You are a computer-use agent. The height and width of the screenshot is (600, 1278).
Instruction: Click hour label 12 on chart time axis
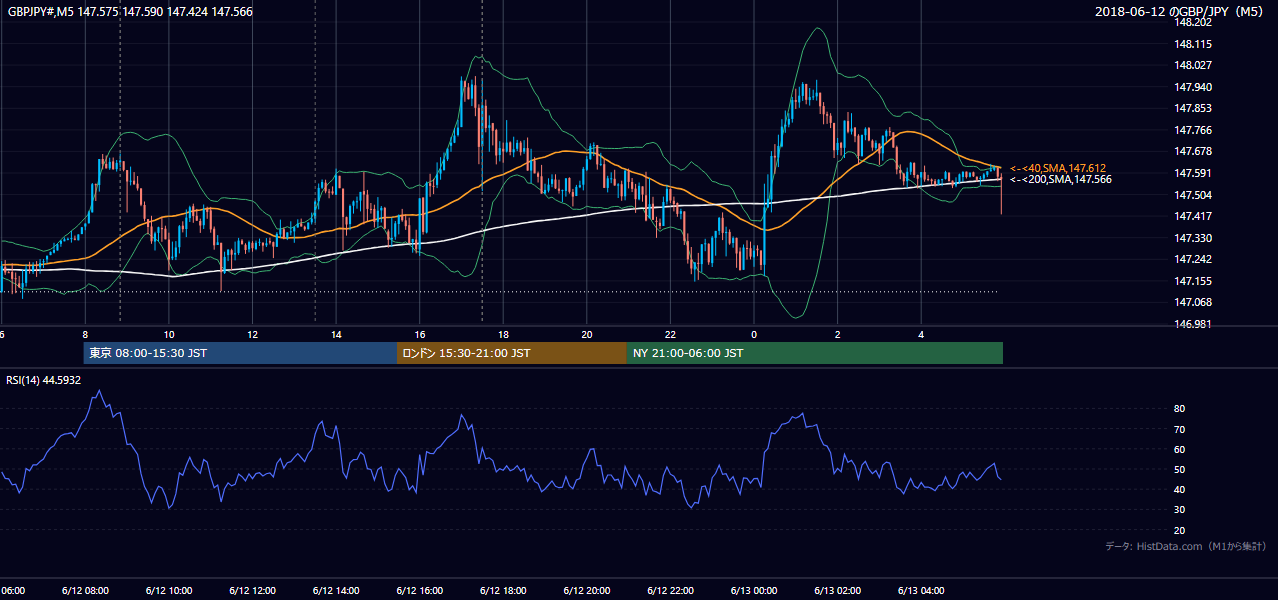[253, 334]
